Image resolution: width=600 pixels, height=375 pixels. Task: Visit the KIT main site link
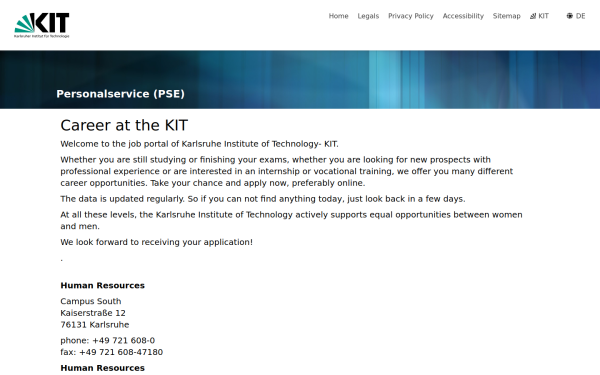coord(539,16)
